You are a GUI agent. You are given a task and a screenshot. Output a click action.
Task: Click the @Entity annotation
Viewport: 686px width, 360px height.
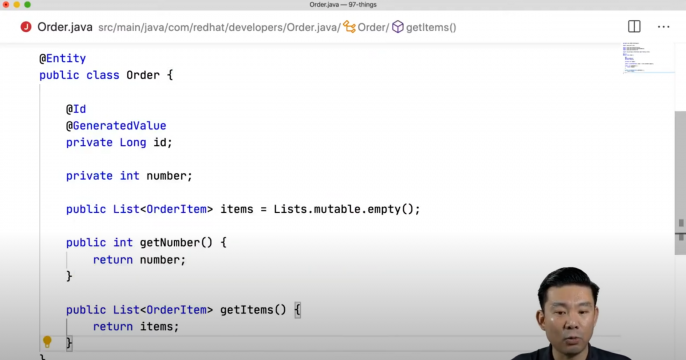tap(63, 58)
